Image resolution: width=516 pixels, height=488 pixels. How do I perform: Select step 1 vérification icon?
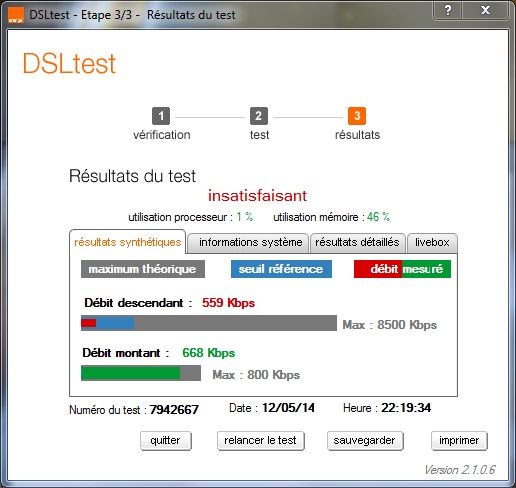coord(161,116)
